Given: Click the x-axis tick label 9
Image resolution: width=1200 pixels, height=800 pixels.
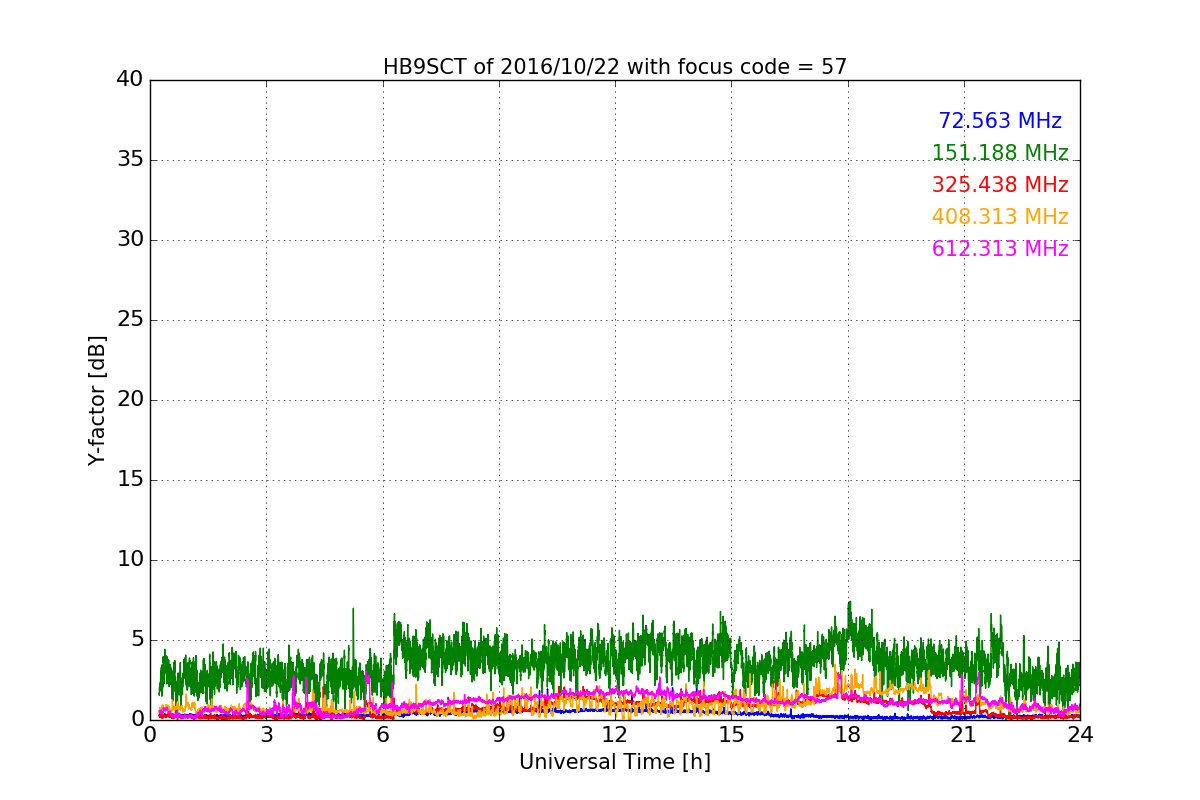Looking at the screenshot, I should (499, 735).
